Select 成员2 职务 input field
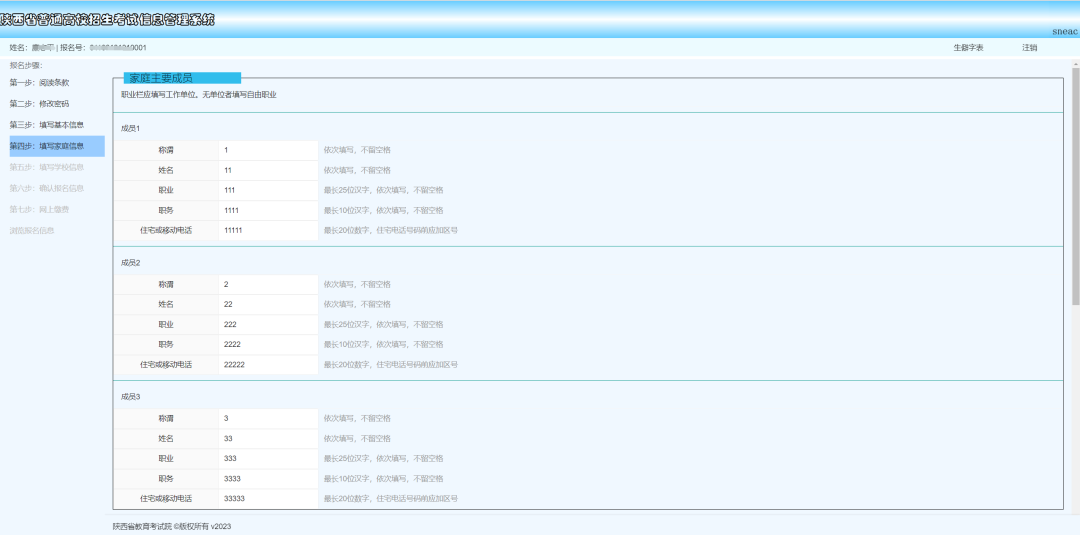The image size is (1080, 535). pos(268,344)
